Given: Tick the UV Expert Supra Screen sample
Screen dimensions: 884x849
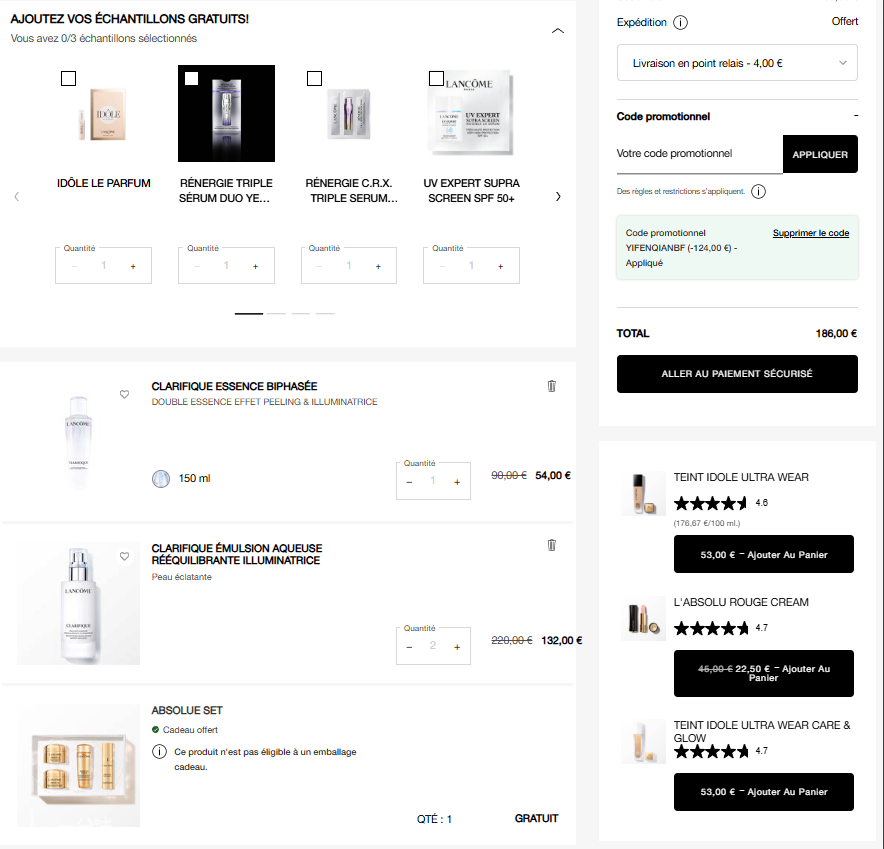Looking at the screenshot, I should pyautogui.click(x=436, y=78).
